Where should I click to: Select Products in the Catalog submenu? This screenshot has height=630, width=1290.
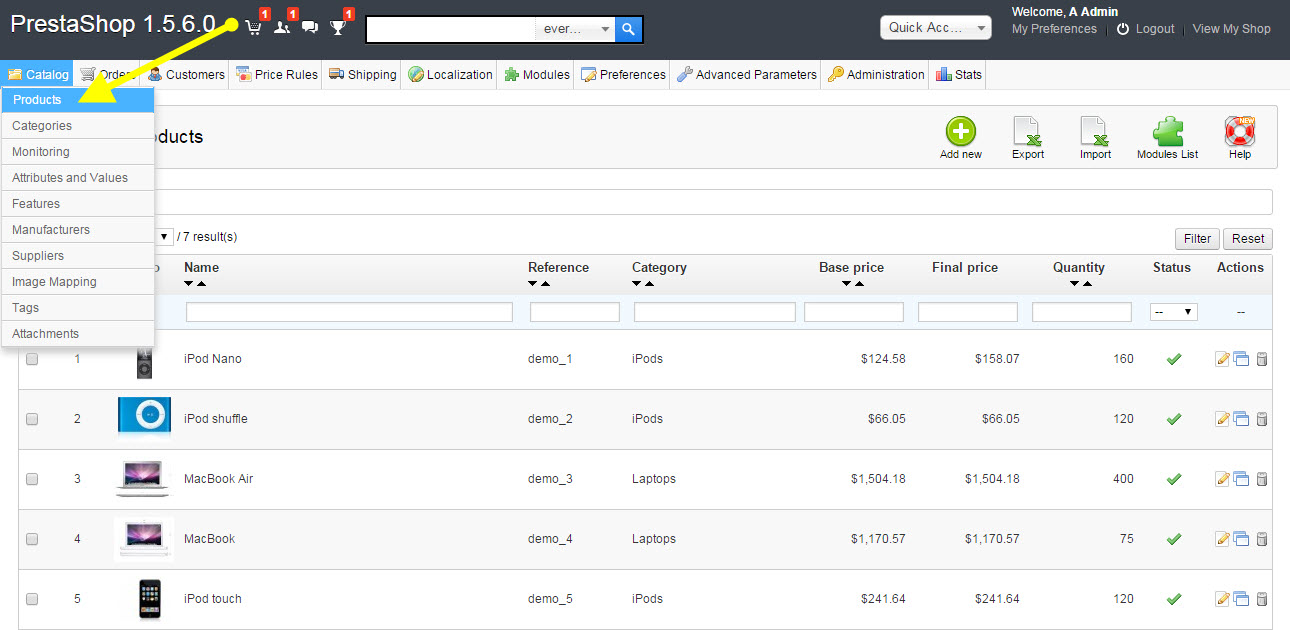(78, 100)
